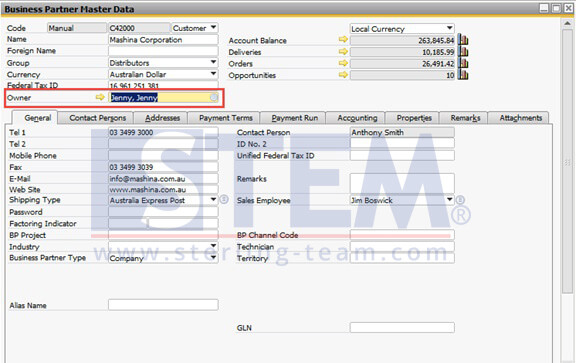
Task: Open the Currency Australian Dollar dropdown
Action: coord(213,74)
